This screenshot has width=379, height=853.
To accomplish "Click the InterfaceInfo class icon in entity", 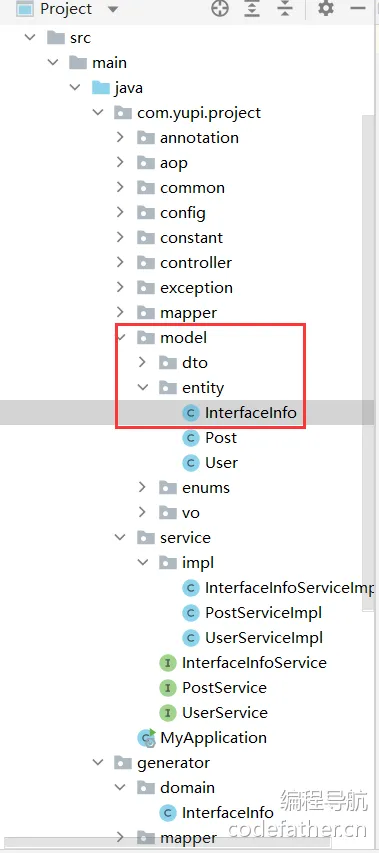I will (x=191, y=413).
